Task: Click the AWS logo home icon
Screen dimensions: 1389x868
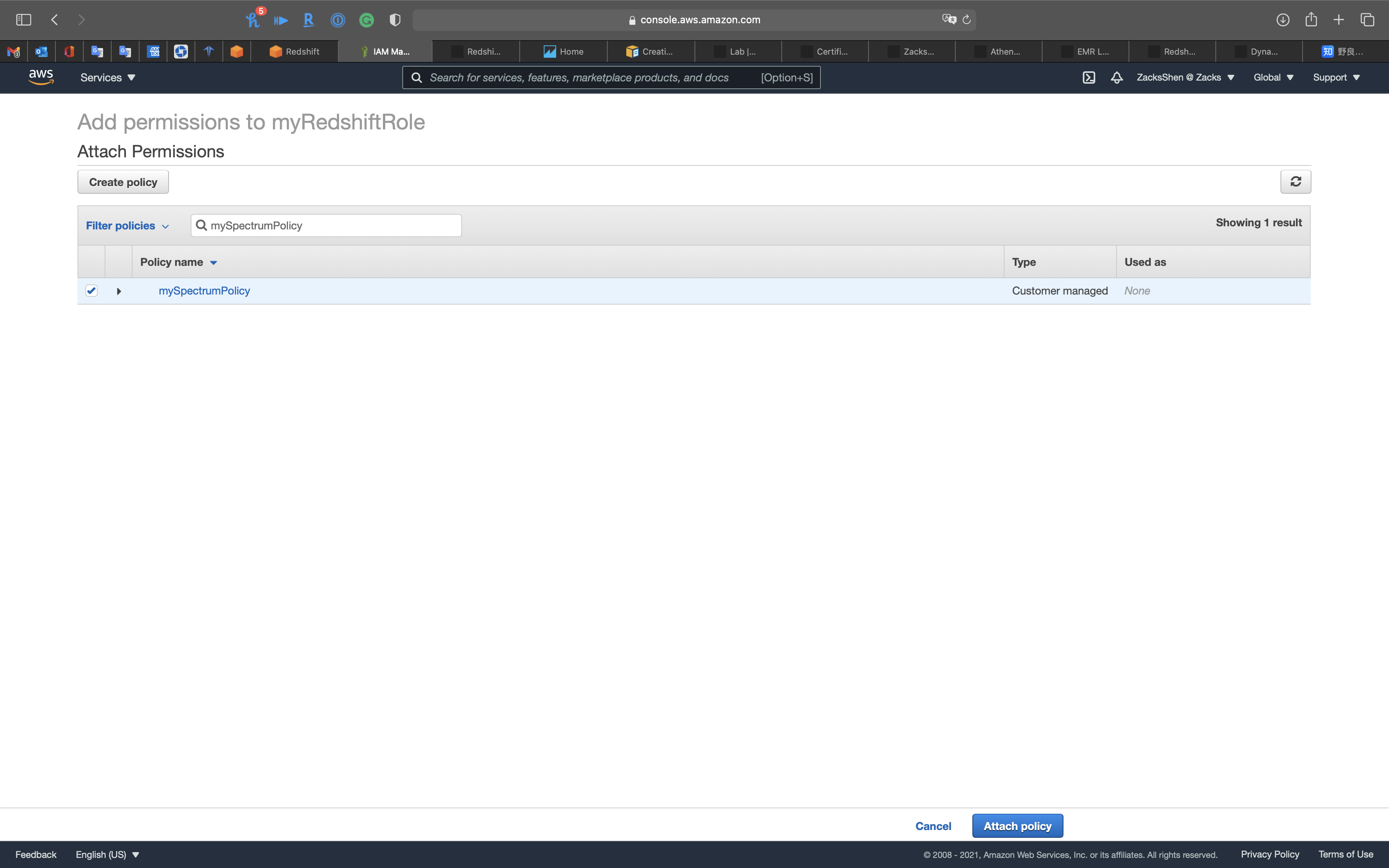Action: pyautogui.click(x=41, y=77)
